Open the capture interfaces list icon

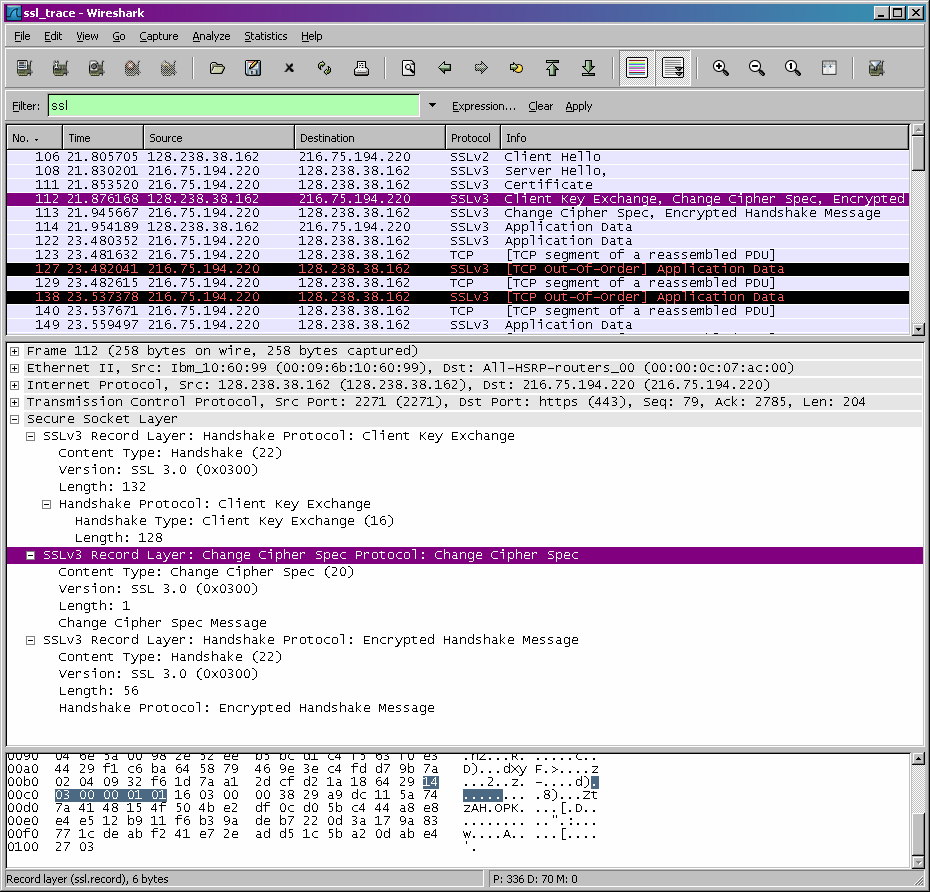[24, 68]
